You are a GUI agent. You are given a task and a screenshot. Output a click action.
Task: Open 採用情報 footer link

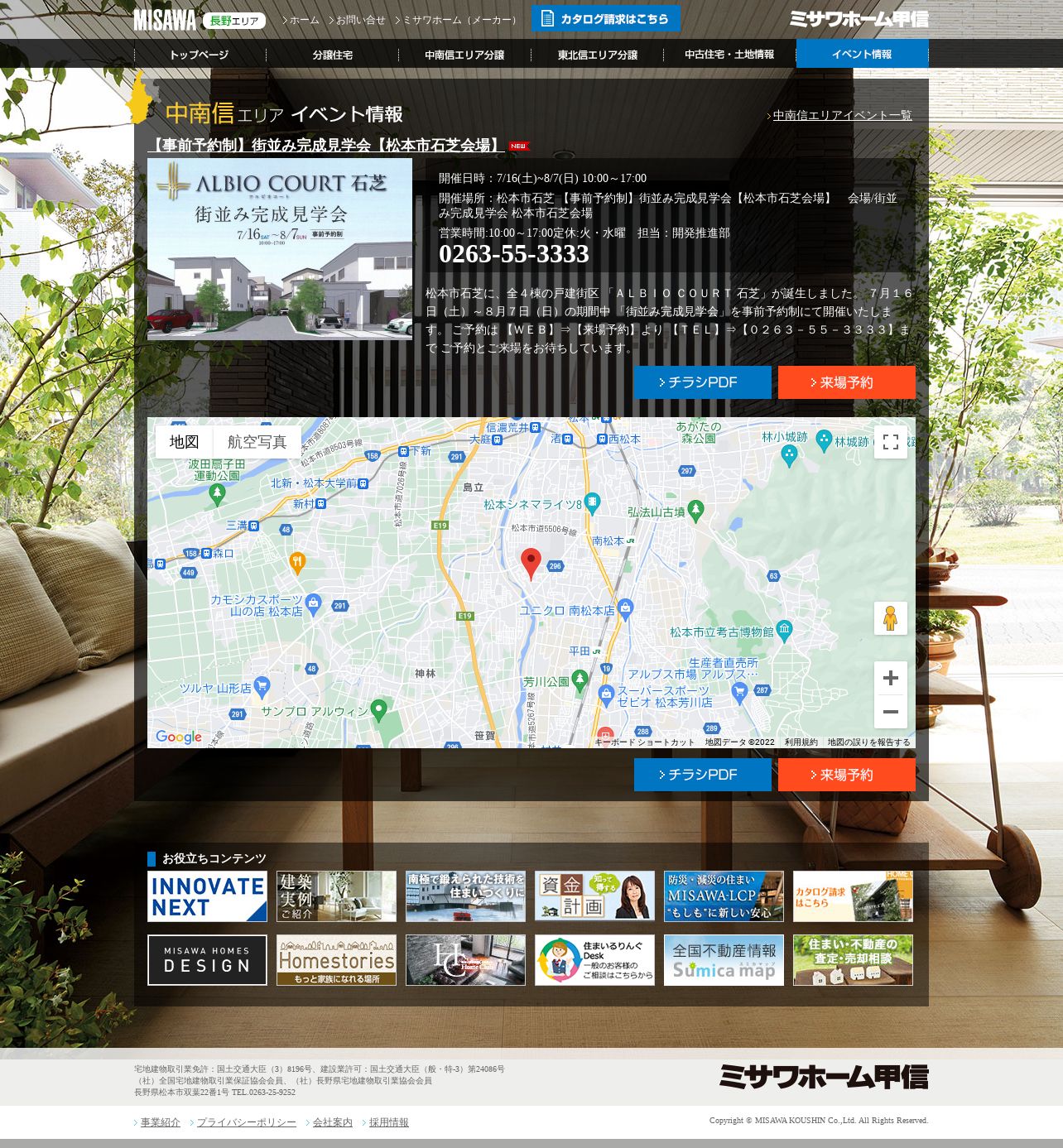pos(388,1122)
